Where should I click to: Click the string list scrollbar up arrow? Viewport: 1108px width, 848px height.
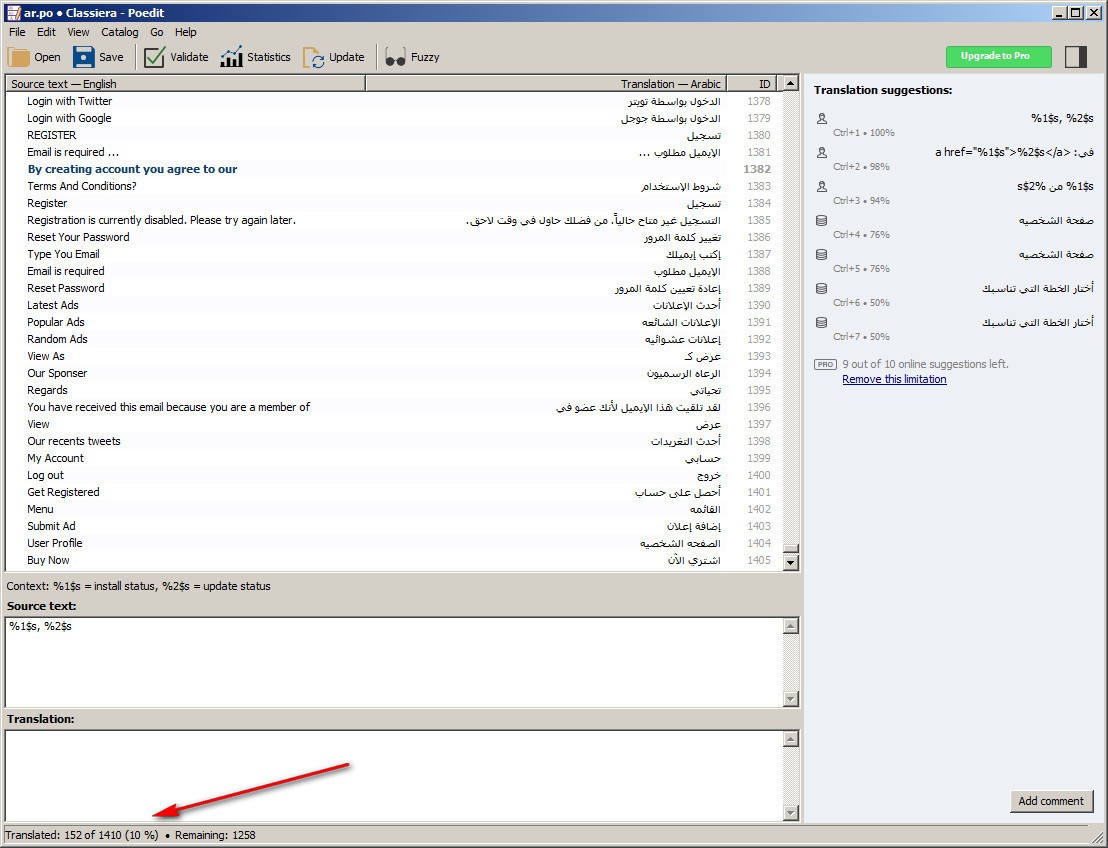[791, 83]
